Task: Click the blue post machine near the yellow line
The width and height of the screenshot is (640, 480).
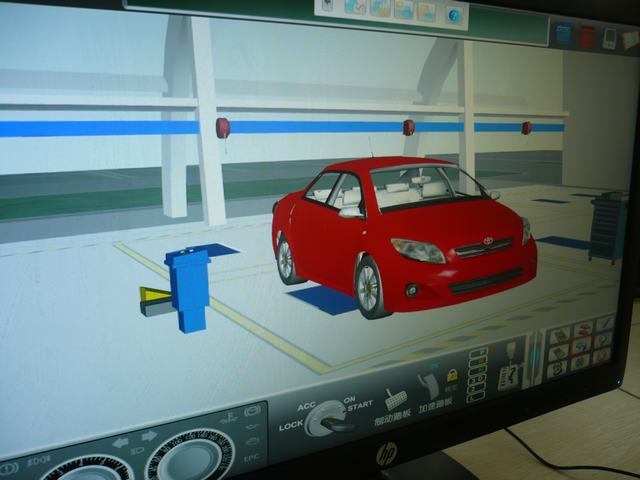Action: tap(188, 289)
